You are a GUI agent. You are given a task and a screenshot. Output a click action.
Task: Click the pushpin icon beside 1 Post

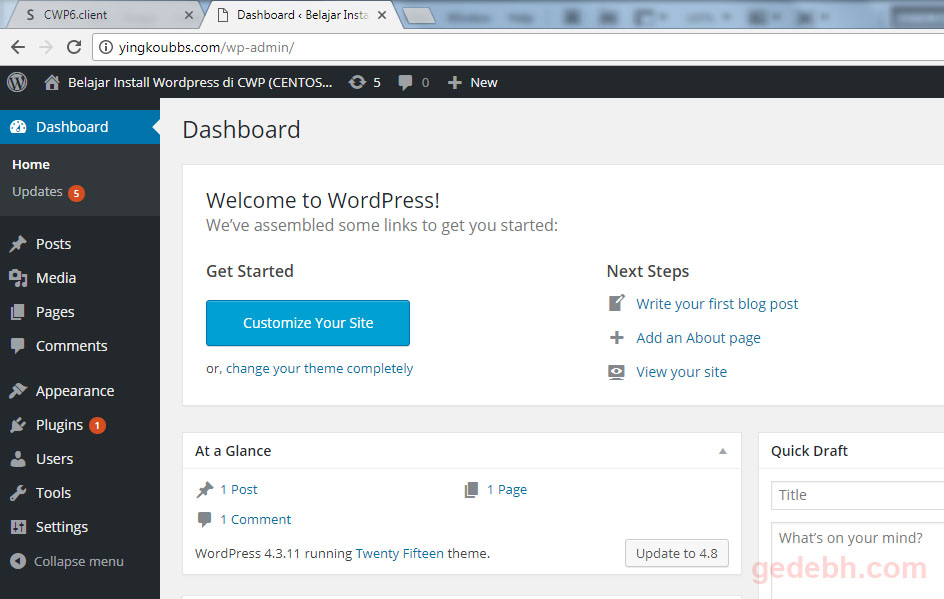[205, 489]
